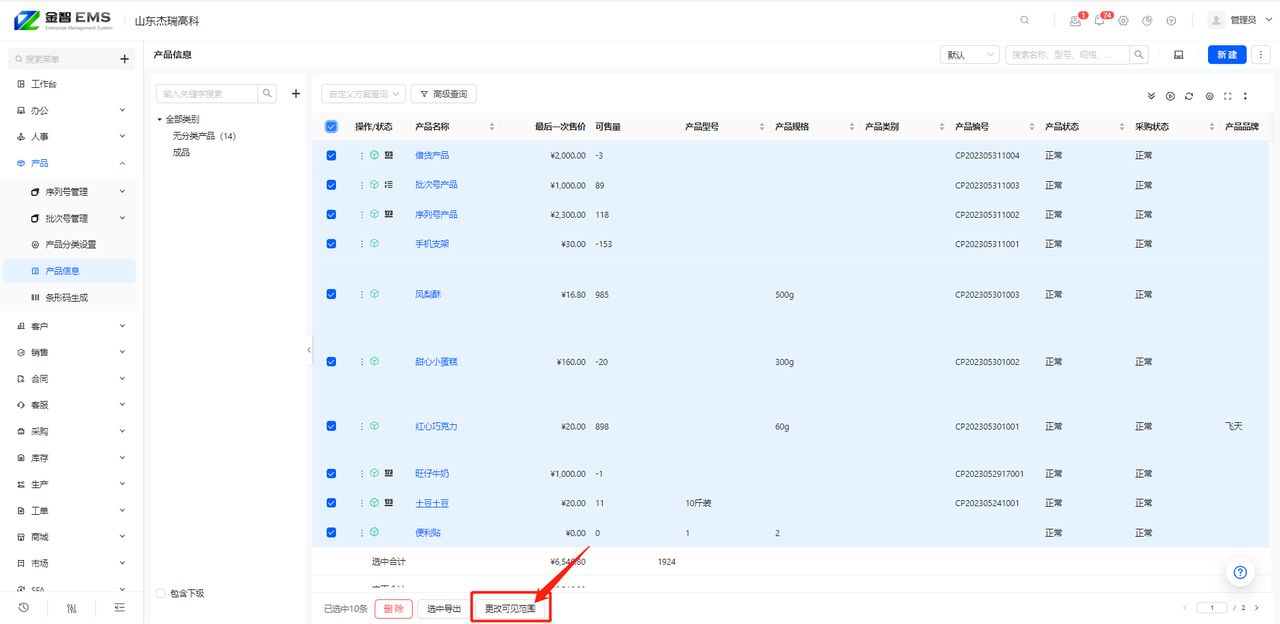The width and height of the screenshot is (1280, 624).
Task: Click the global search magnifier in header
Action: (x=1024, y=20)
